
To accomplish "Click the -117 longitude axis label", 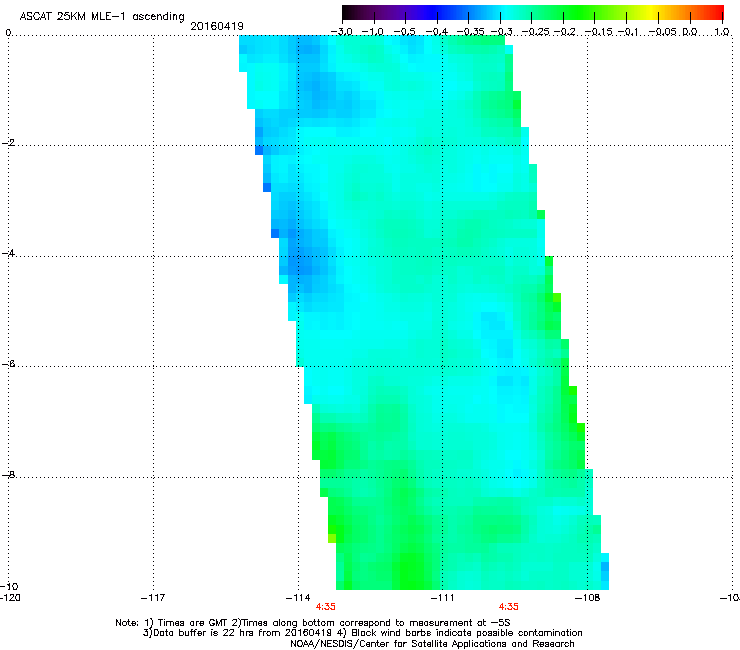I will tap(153, 598).
